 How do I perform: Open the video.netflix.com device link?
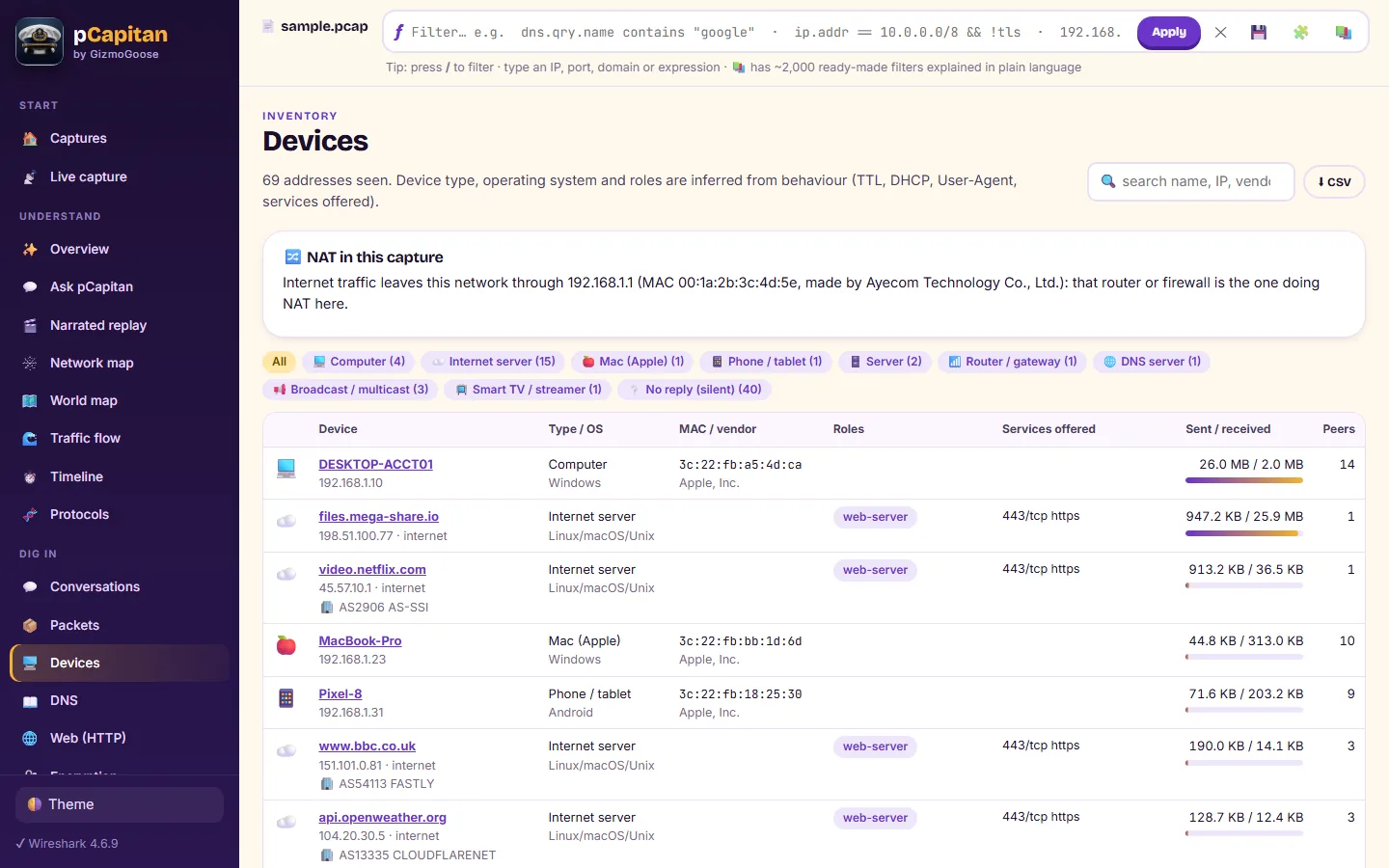pyautogui.click(x=372, y=570)
